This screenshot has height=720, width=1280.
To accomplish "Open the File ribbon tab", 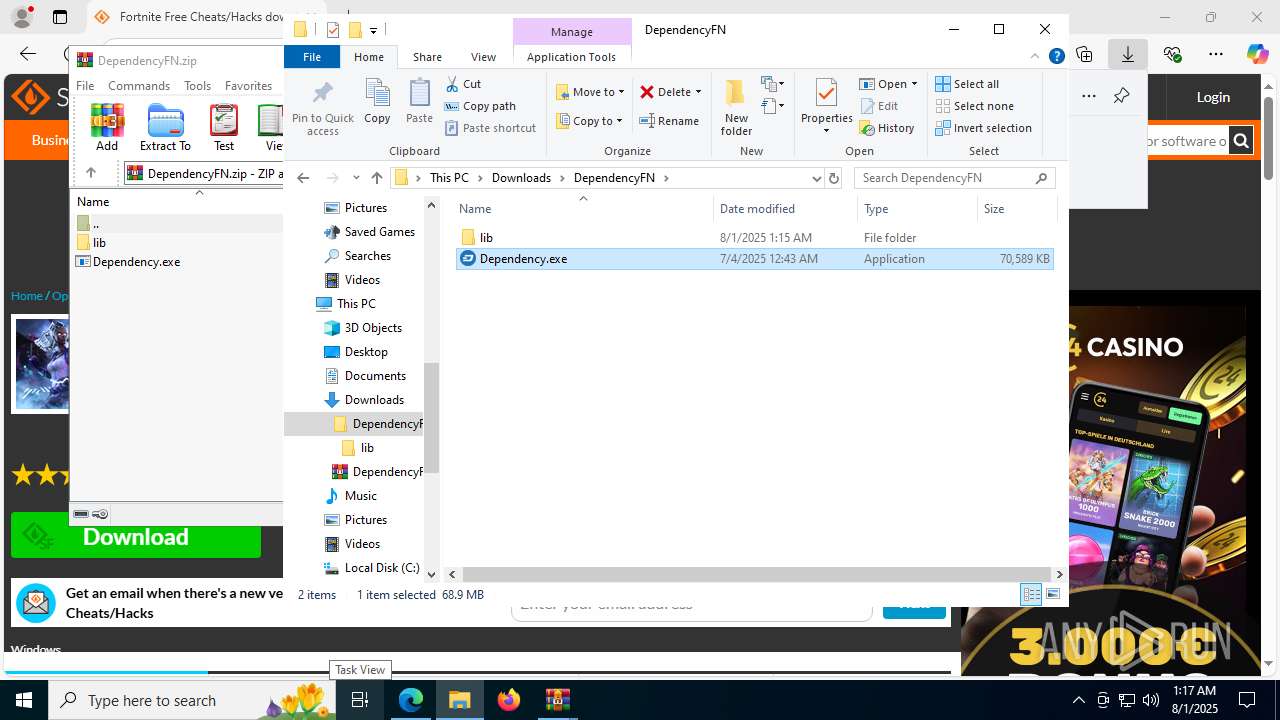I will pyautogui.click(x=312, y=57).
